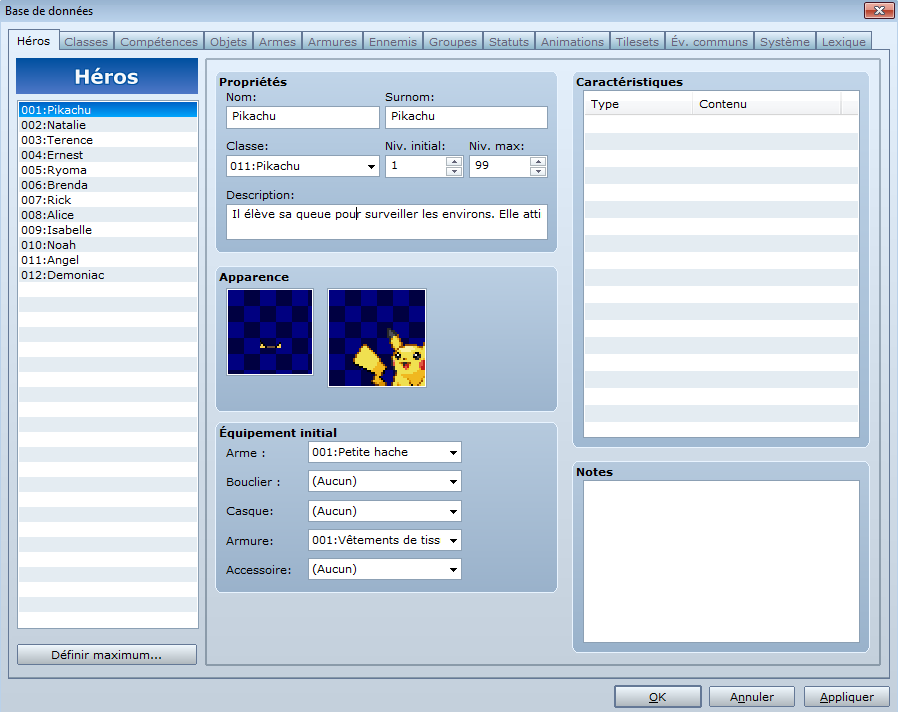Go to the Tilesets tab
Screen dimensions: 898x712
[x=637, y=42]
